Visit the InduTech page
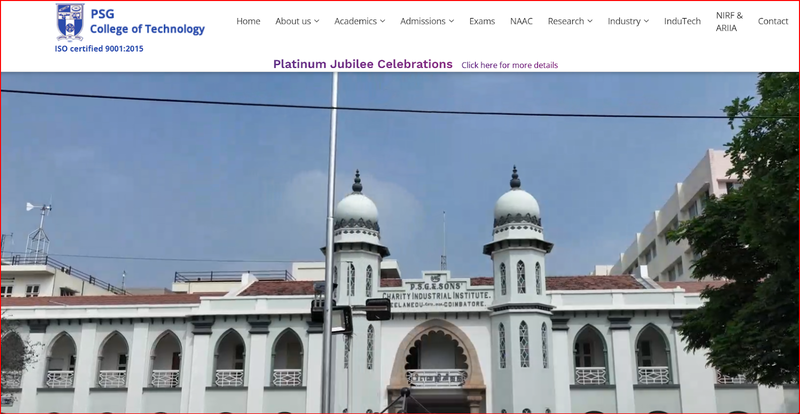The image size is (800, 414). click(682, 21)
